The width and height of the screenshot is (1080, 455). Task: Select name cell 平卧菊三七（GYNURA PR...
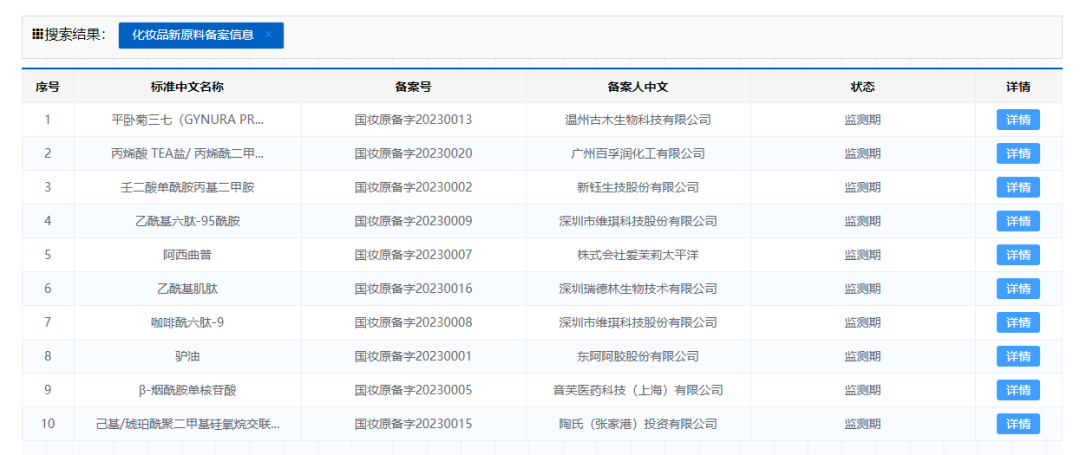[187, 120]
